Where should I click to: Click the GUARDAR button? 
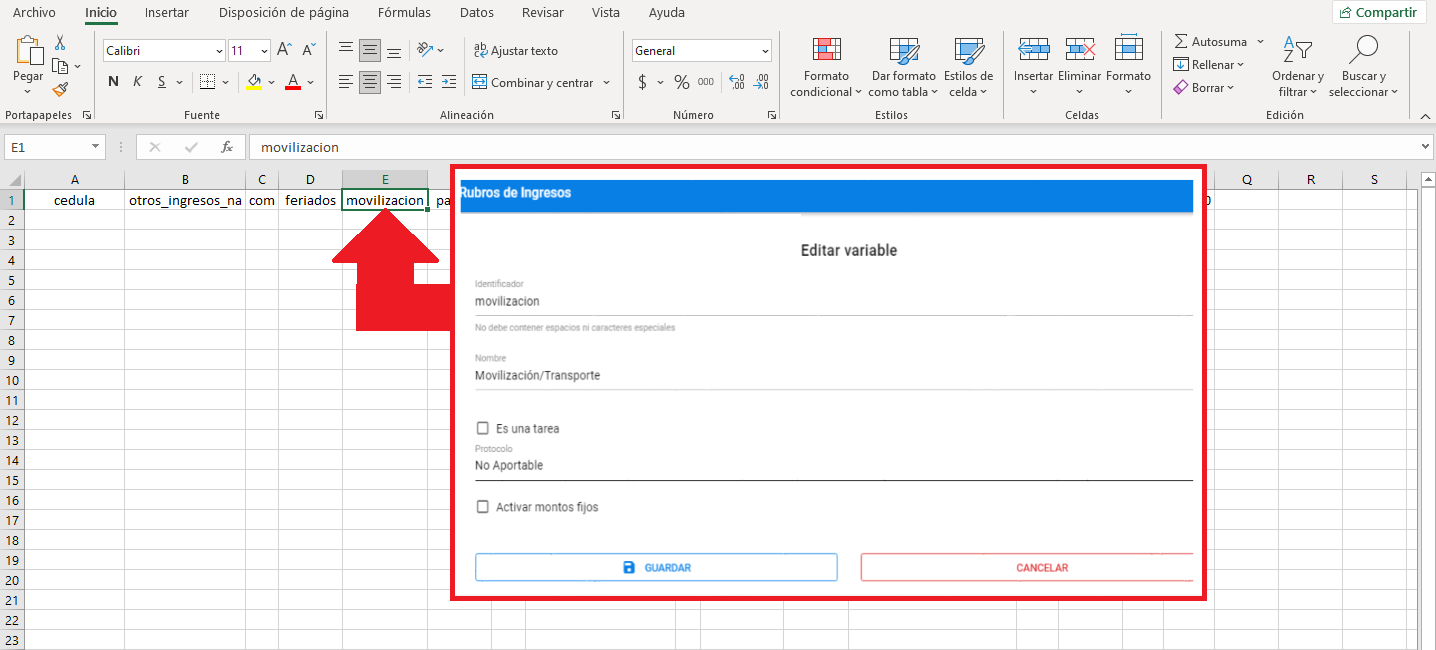point(656,567)
